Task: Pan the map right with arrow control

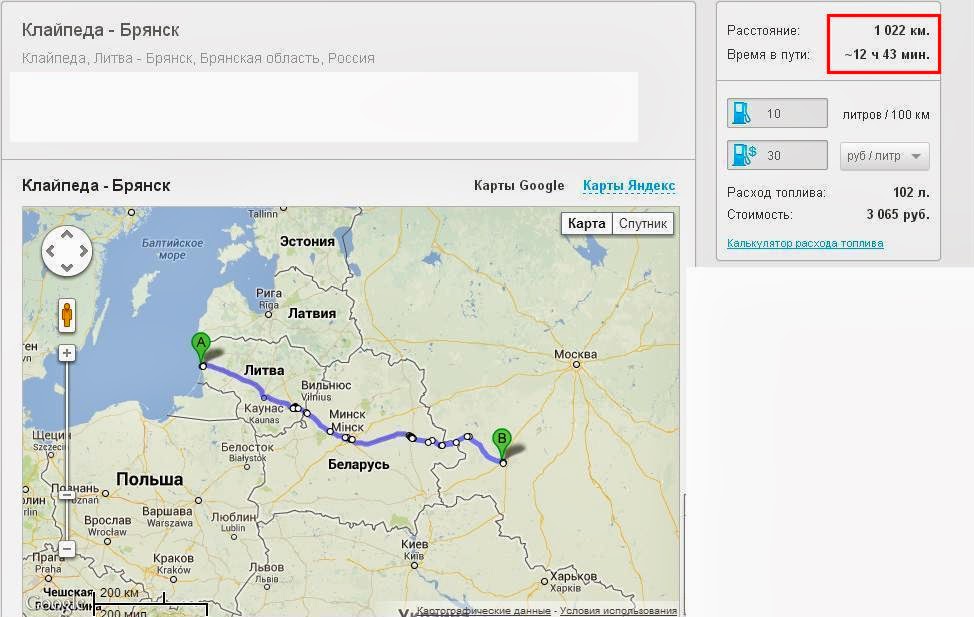Action: pos(84,252)
